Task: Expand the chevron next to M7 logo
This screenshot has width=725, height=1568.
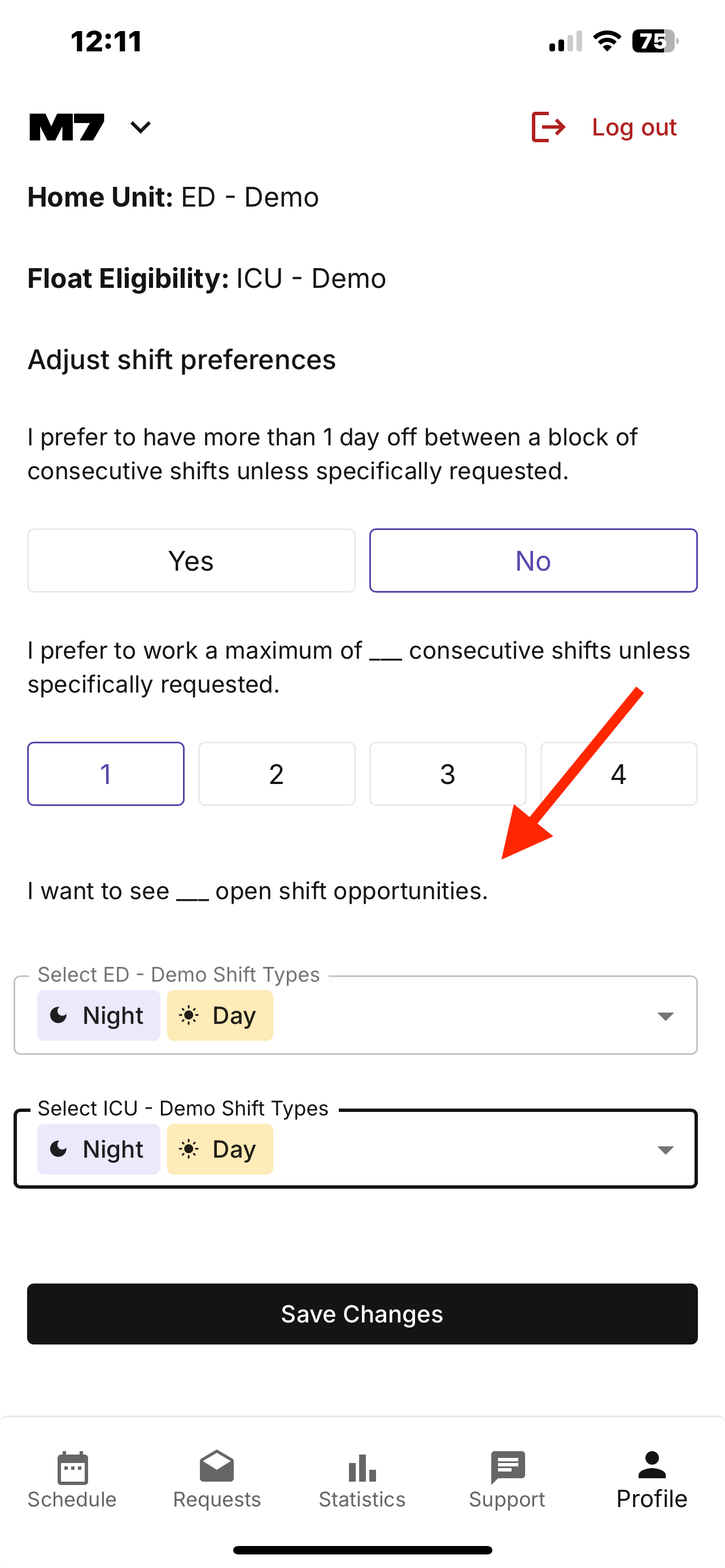Action: (x=141, y=127)
